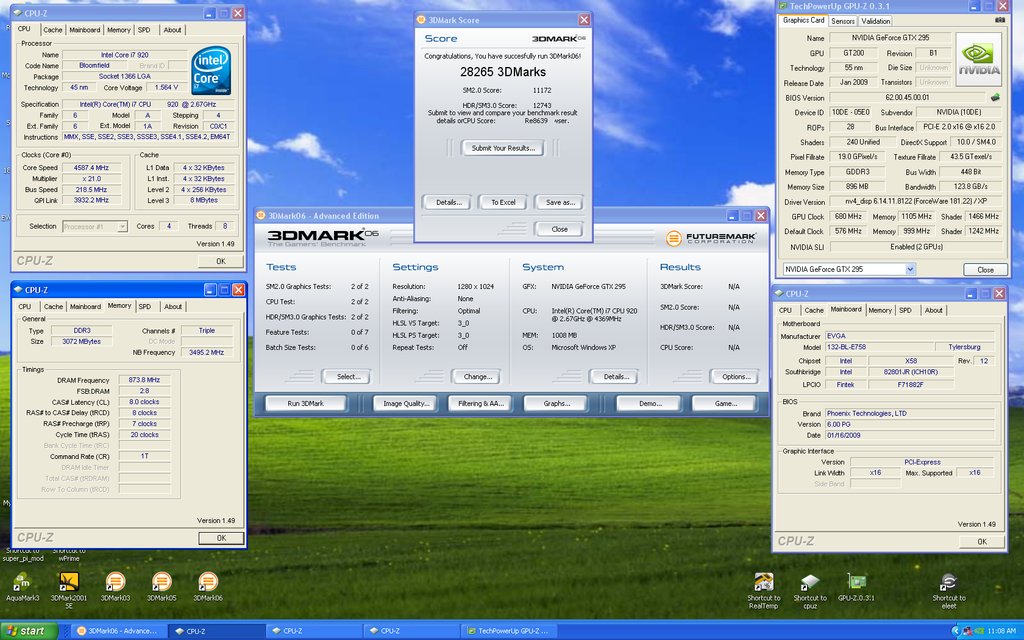Image resolution: width=1024 pixels, height=640 pixels.
Task: Click Change button under Settings
Action: point(477,377)
